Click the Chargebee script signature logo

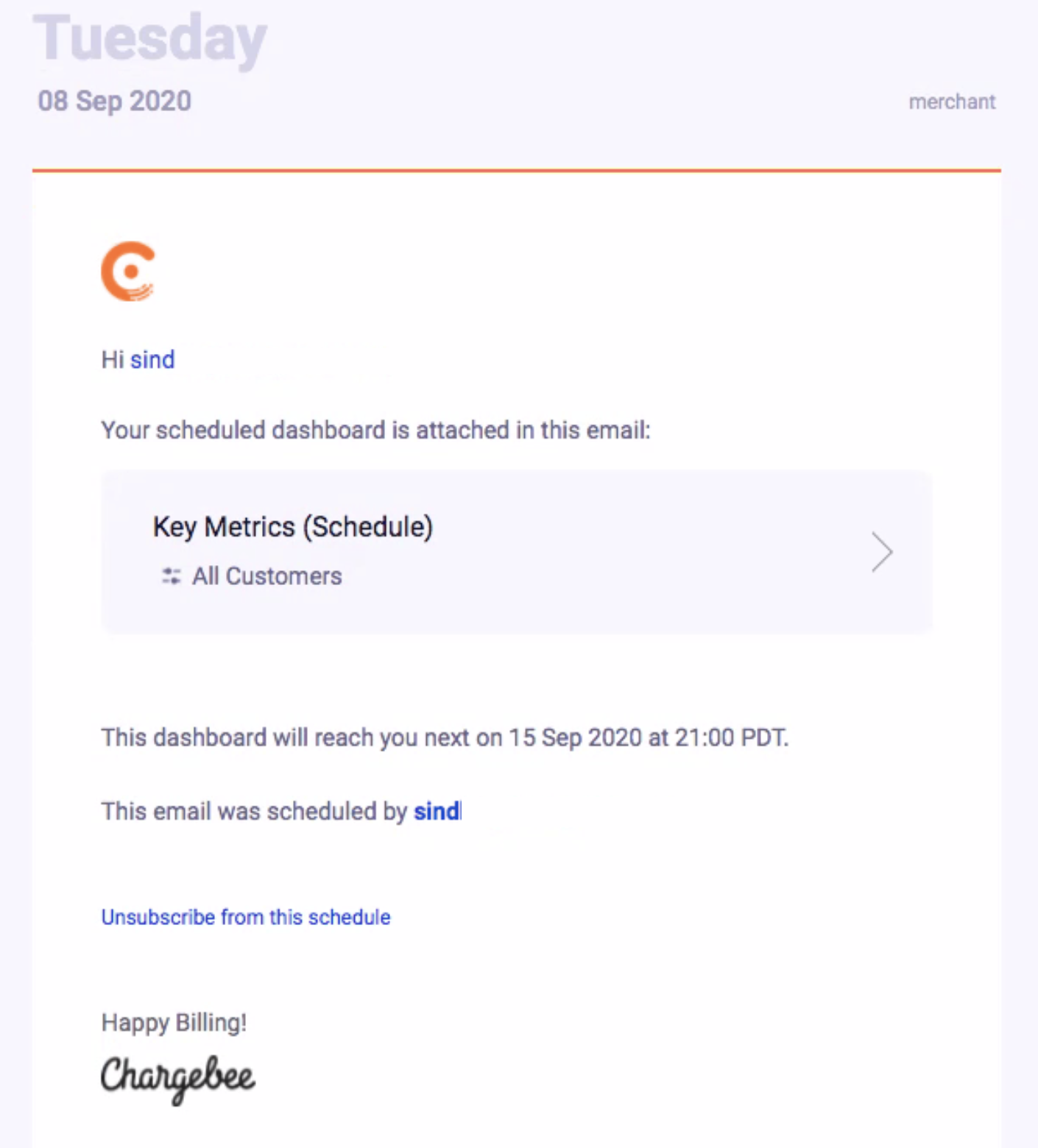[x=177, y=1077]
